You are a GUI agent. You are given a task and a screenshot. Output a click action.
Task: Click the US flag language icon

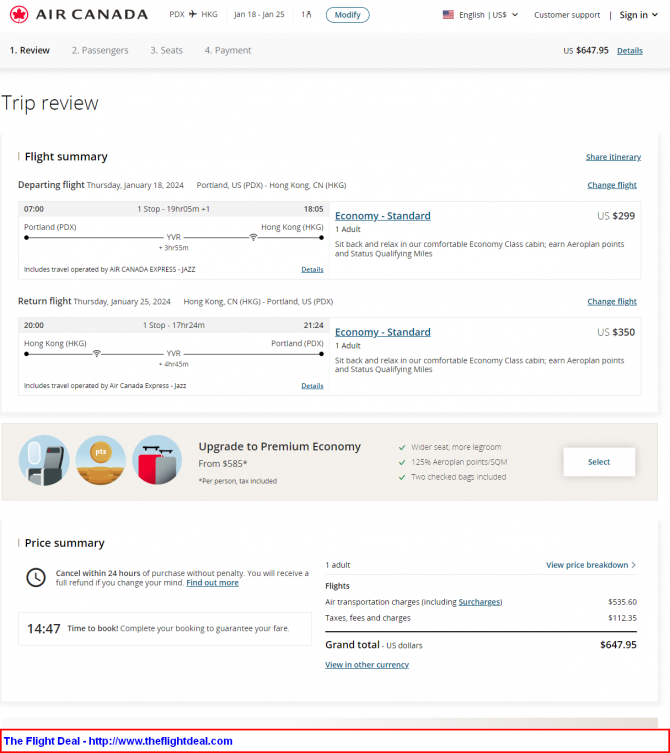(448, 14)
